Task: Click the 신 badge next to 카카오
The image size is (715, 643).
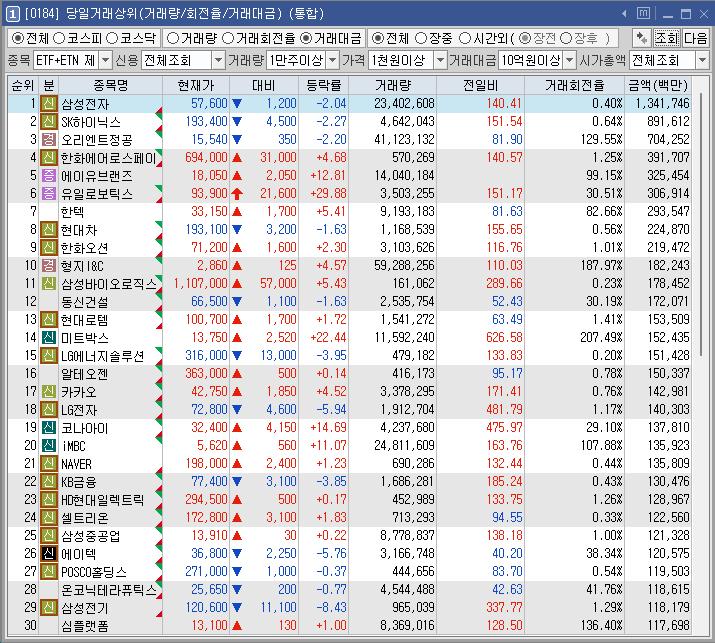Action: [x=49, y=392]
